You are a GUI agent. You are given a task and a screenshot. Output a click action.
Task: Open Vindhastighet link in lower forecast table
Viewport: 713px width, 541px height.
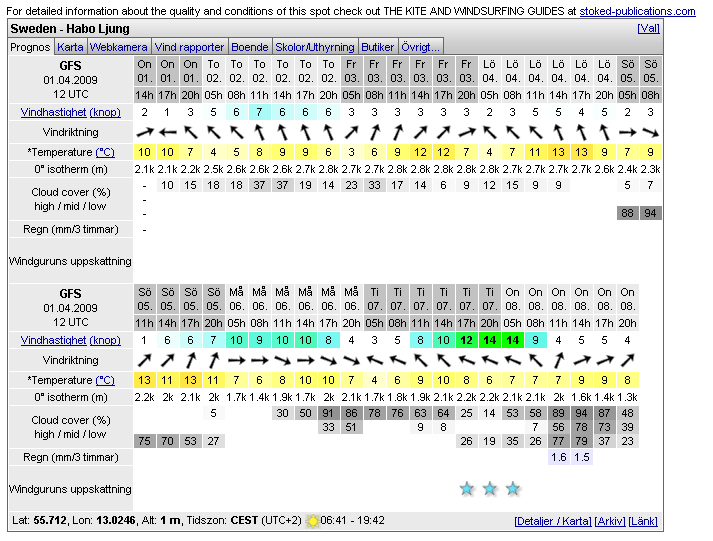point(53,340)
